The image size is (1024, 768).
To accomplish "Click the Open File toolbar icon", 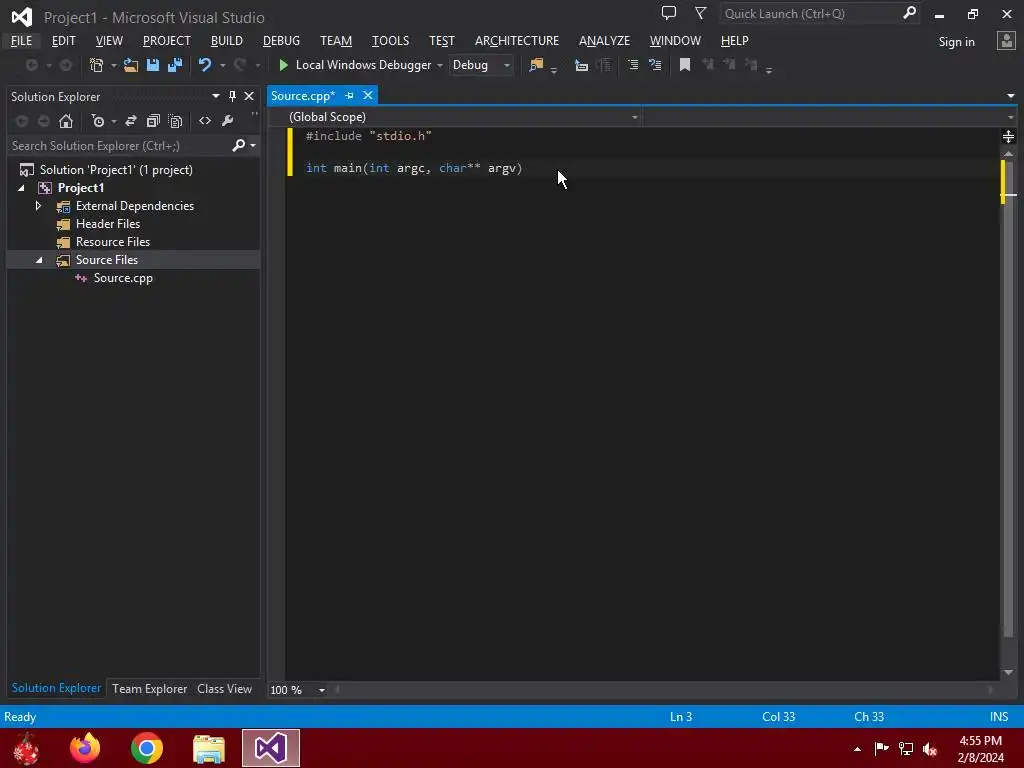I will coord(131,65).
